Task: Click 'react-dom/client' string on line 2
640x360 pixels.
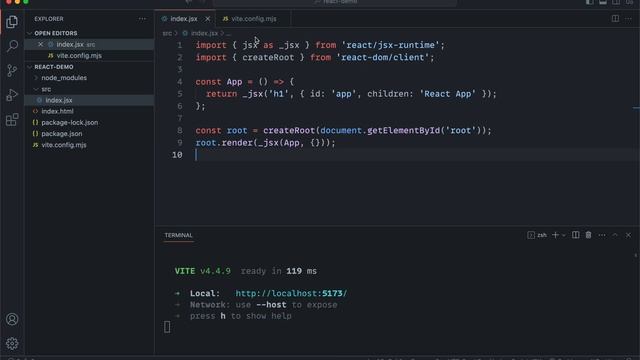Action: (x=382, y=58)
